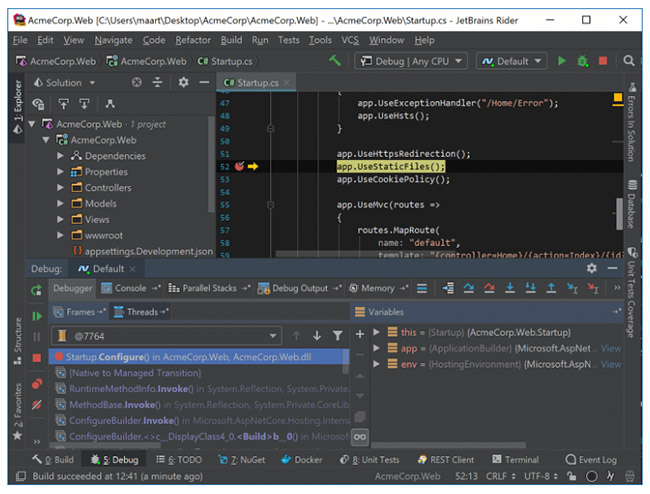Open the Tests menu
Viewport: 650px width, 494px height.
click(289, 40)
